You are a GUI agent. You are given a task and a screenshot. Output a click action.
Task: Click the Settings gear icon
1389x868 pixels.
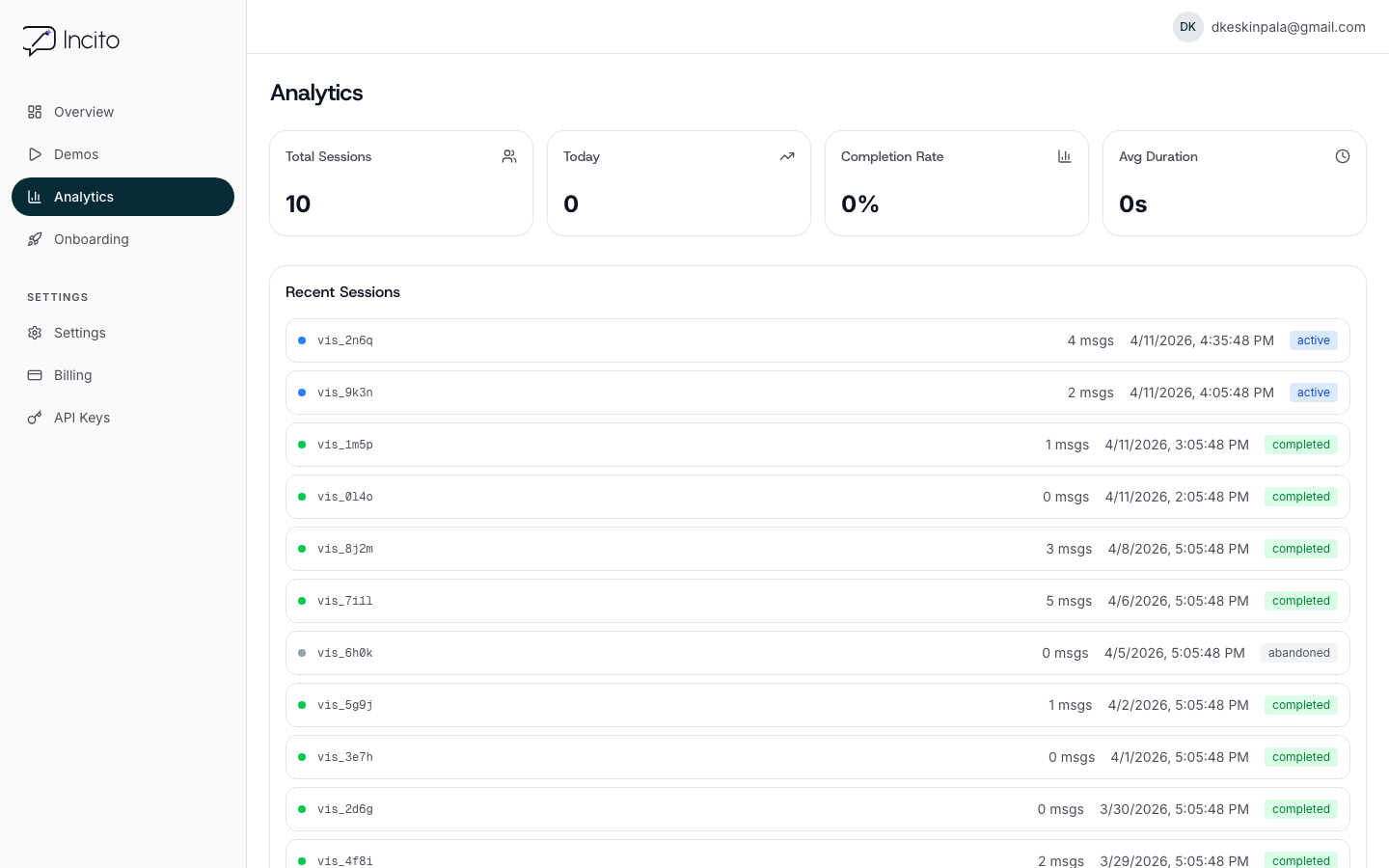(35, 333)
